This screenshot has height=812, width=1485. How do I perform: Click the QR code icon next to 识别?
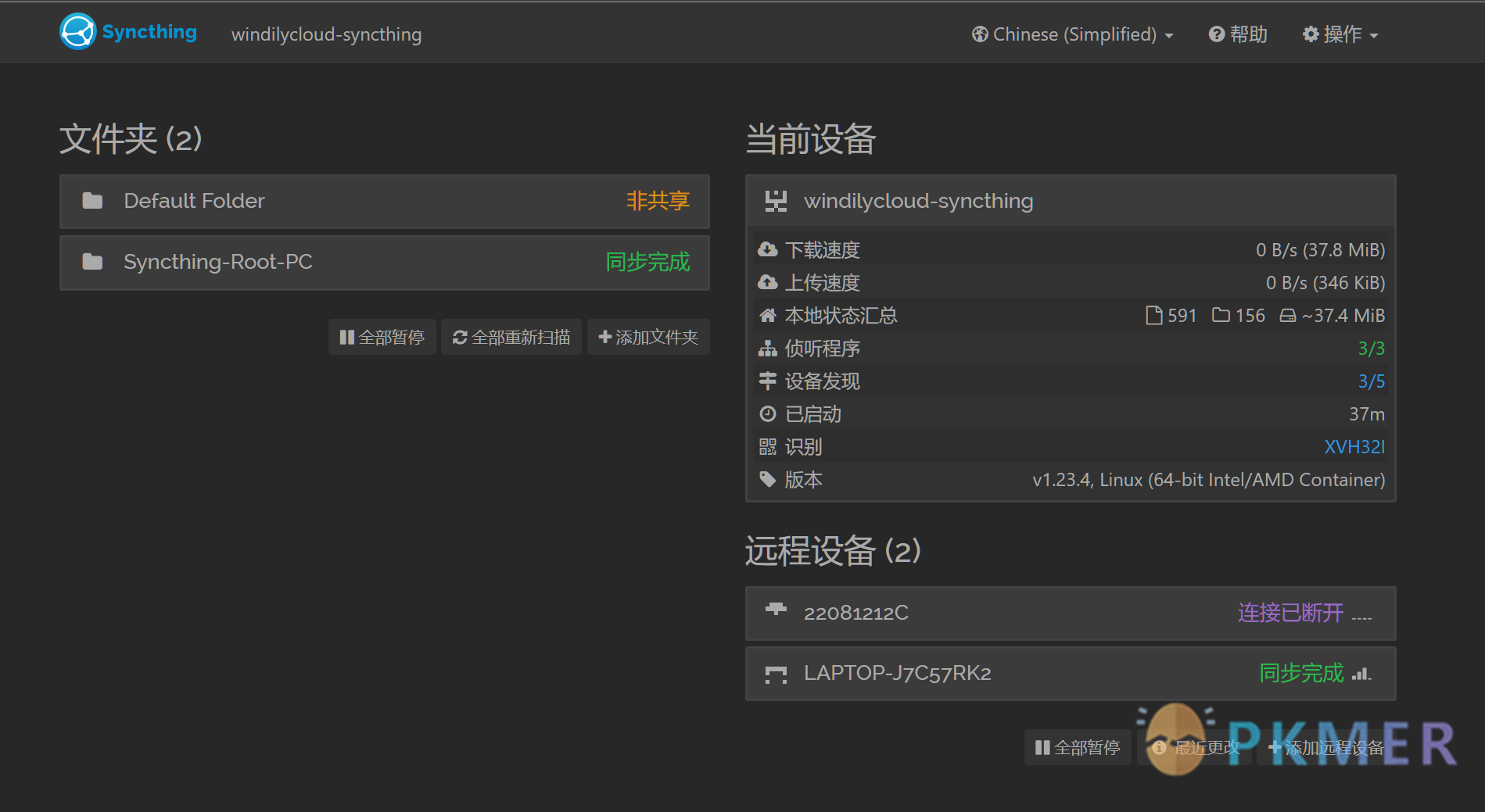point(768,446)
